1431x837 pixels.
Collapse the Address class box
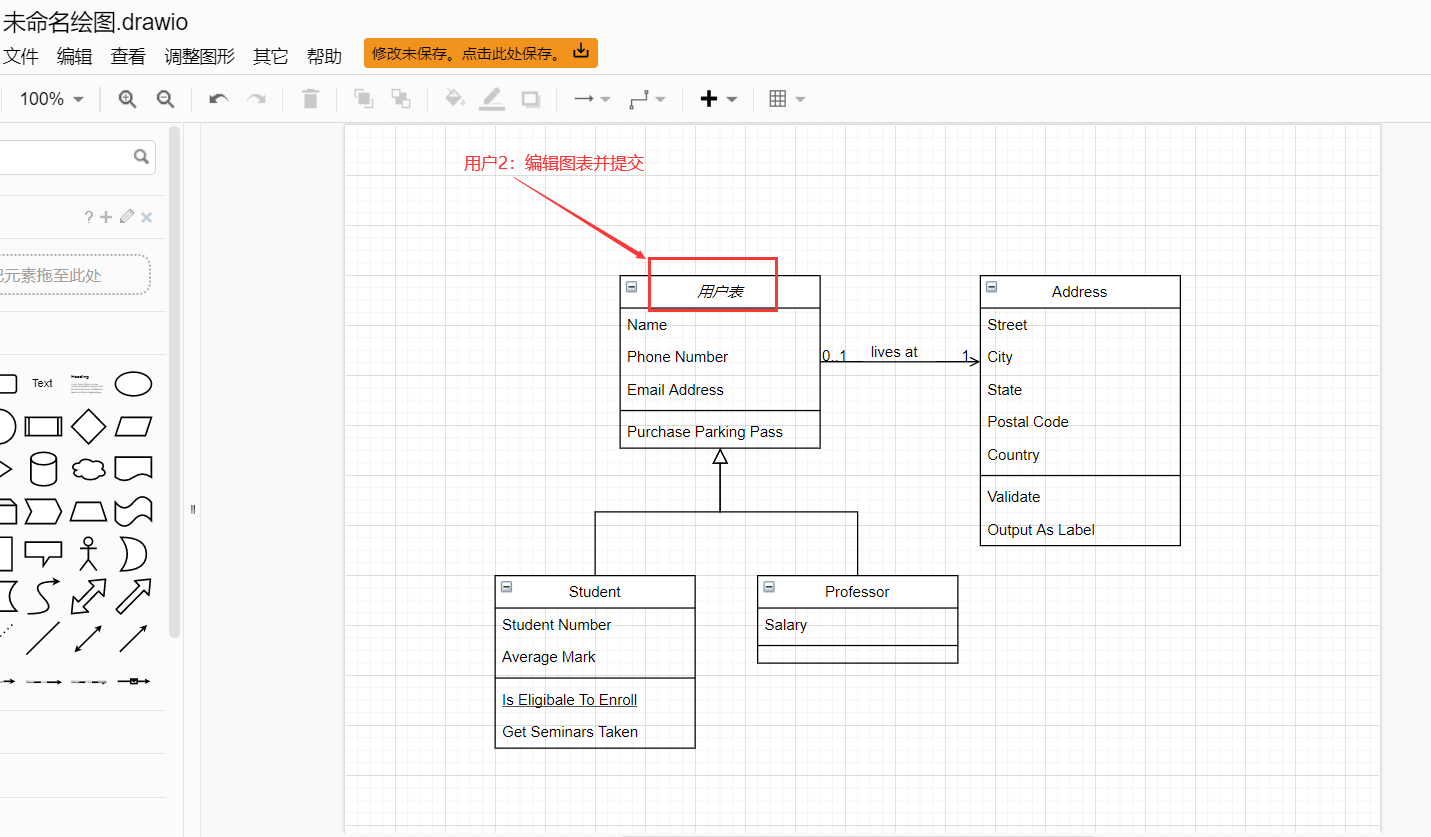coord(991,287)
